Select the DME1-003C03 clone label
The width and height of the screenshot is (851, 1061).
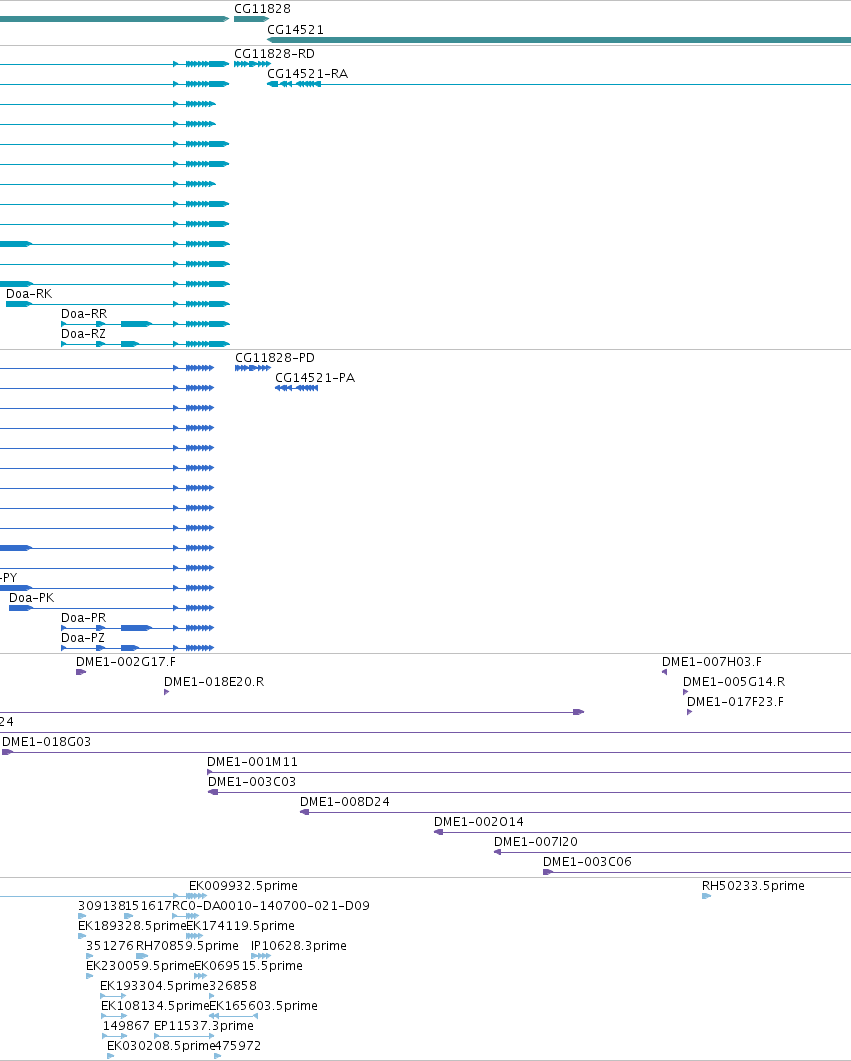[x=252, y=782]
